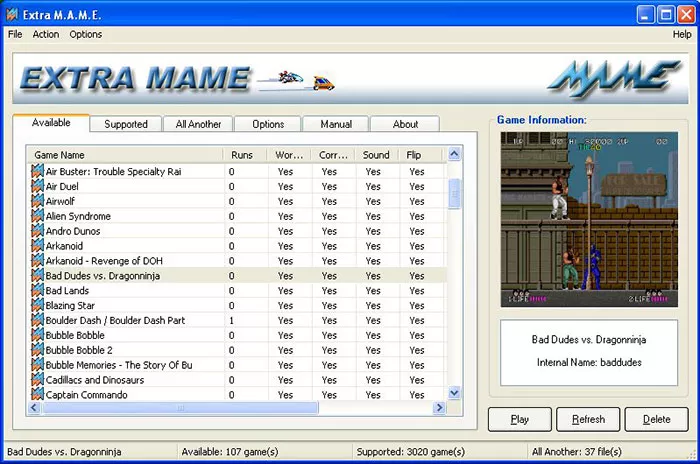Click the Delete button
Viewport: 700px width, 464px height.
[x=656, y=419]
